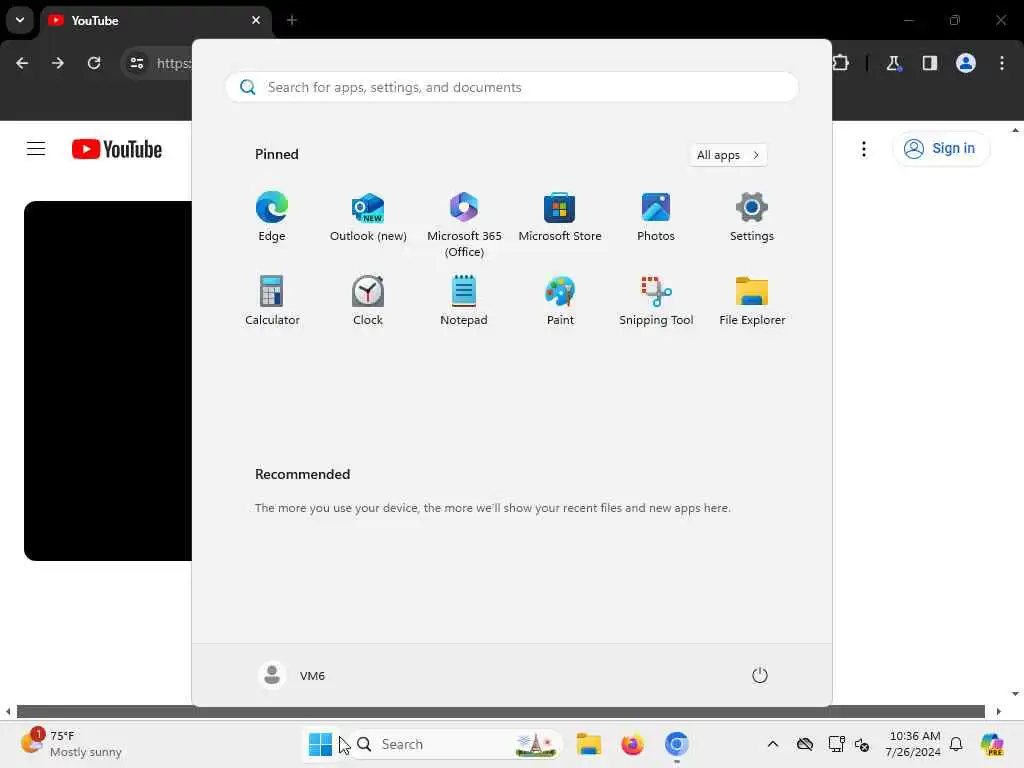Image resolution: width=1024 pixels, height=768 pixels.
Task: Show hidden system tray icons
Action: click(773, 744)
